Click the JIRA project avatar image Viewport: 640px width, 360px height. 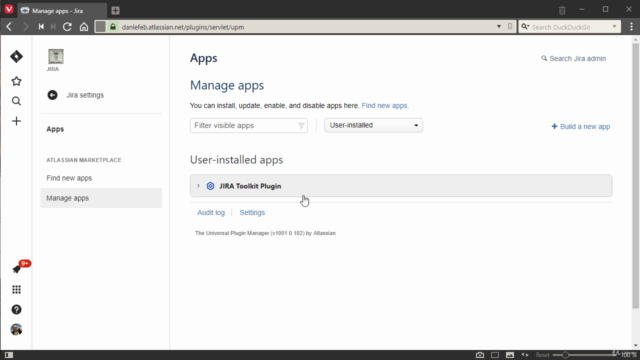(56, 56)
